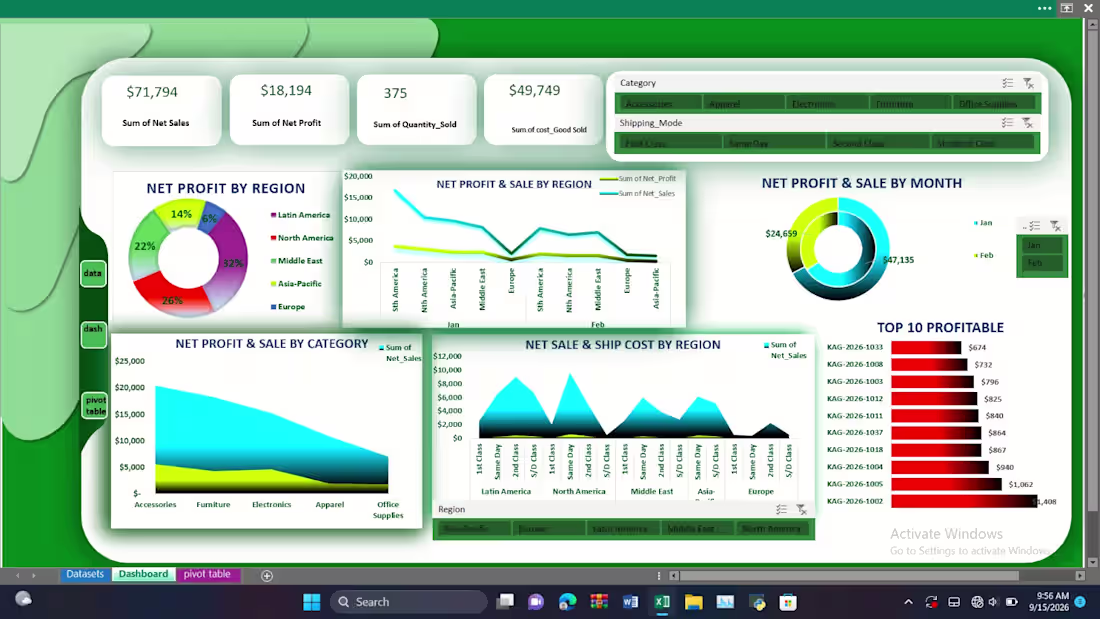Open File Explorer from the taskbar
The width and height of the screenshot is (1100, 619).
tap(693, 602)
